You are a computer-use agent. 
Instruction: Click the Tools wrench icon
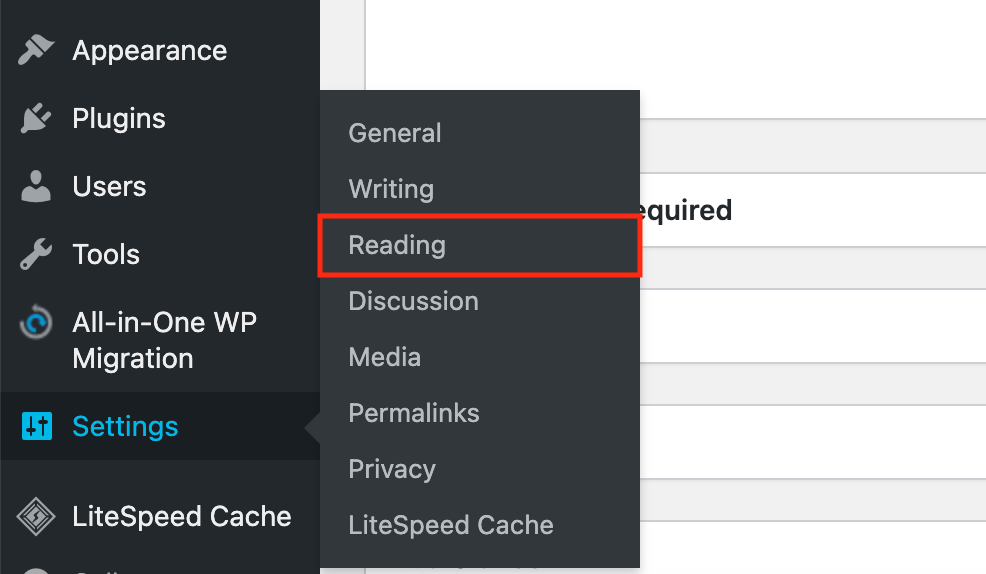tap(37, 255)
